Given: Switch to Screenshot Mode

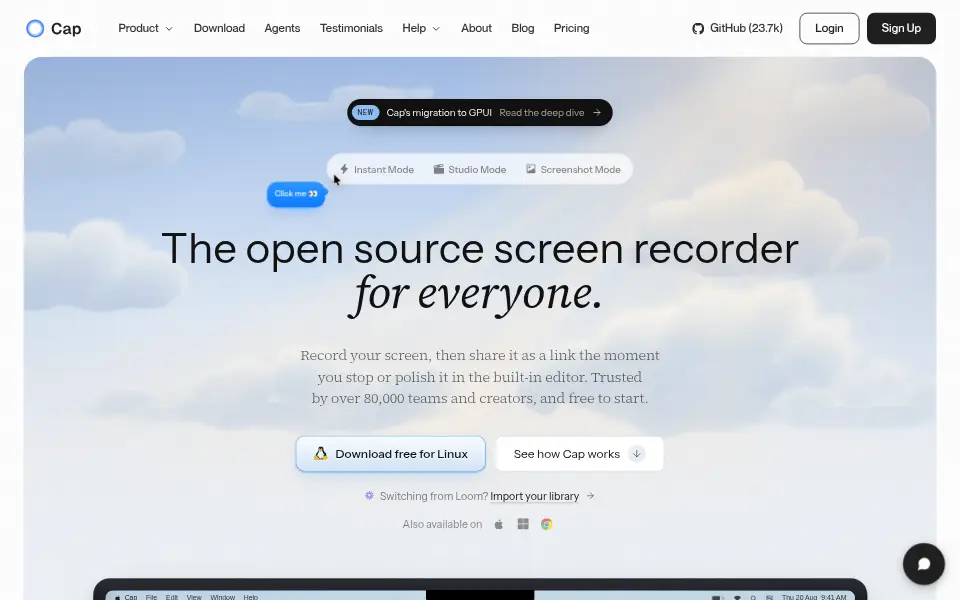Looking at the screenshot, I should 574,170.
